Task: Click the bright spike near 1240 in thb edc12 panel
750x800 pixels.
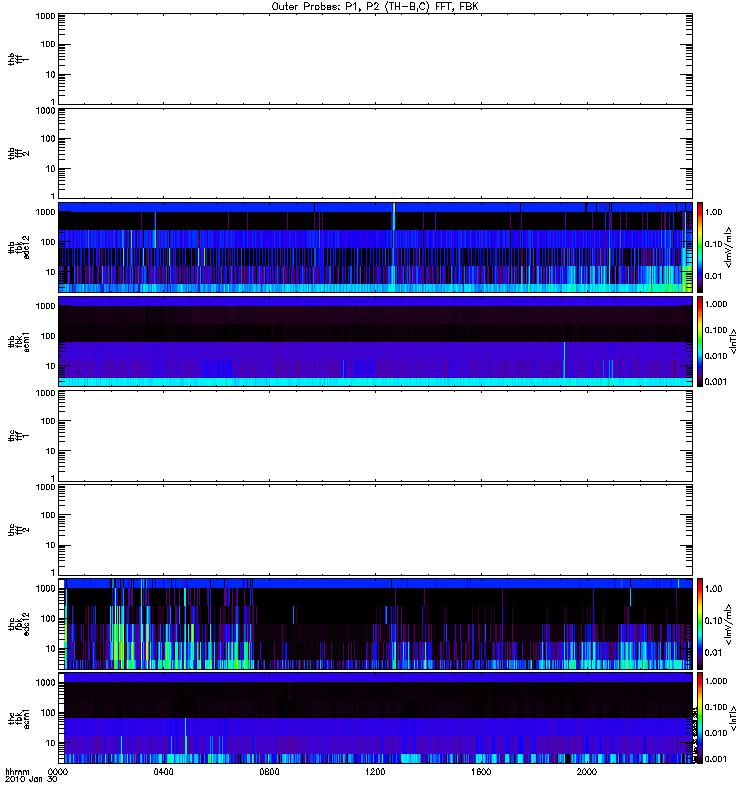Action: tap(394, 247)
